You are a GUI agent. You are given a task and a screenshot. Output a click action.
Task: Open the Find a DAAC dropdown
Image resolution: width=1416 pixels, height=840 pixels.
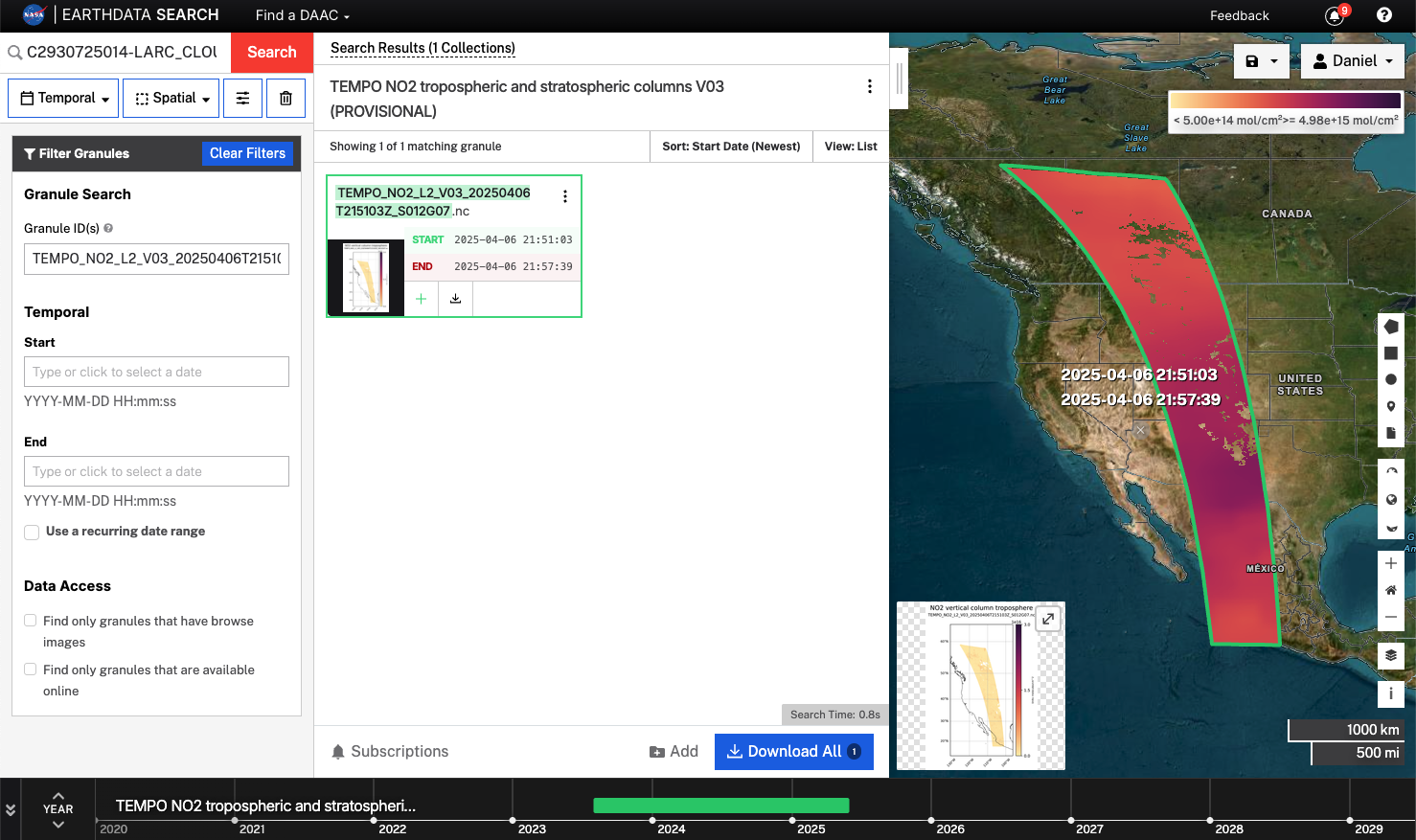[303, 15]
